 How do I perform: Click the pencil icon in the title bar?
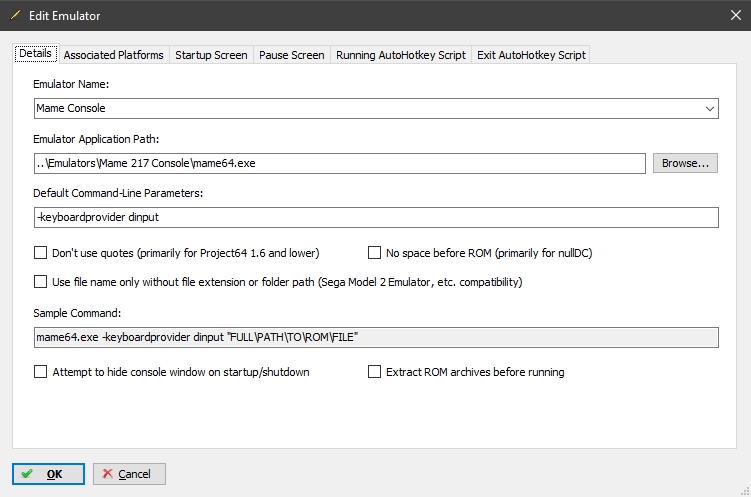point(15,15)
